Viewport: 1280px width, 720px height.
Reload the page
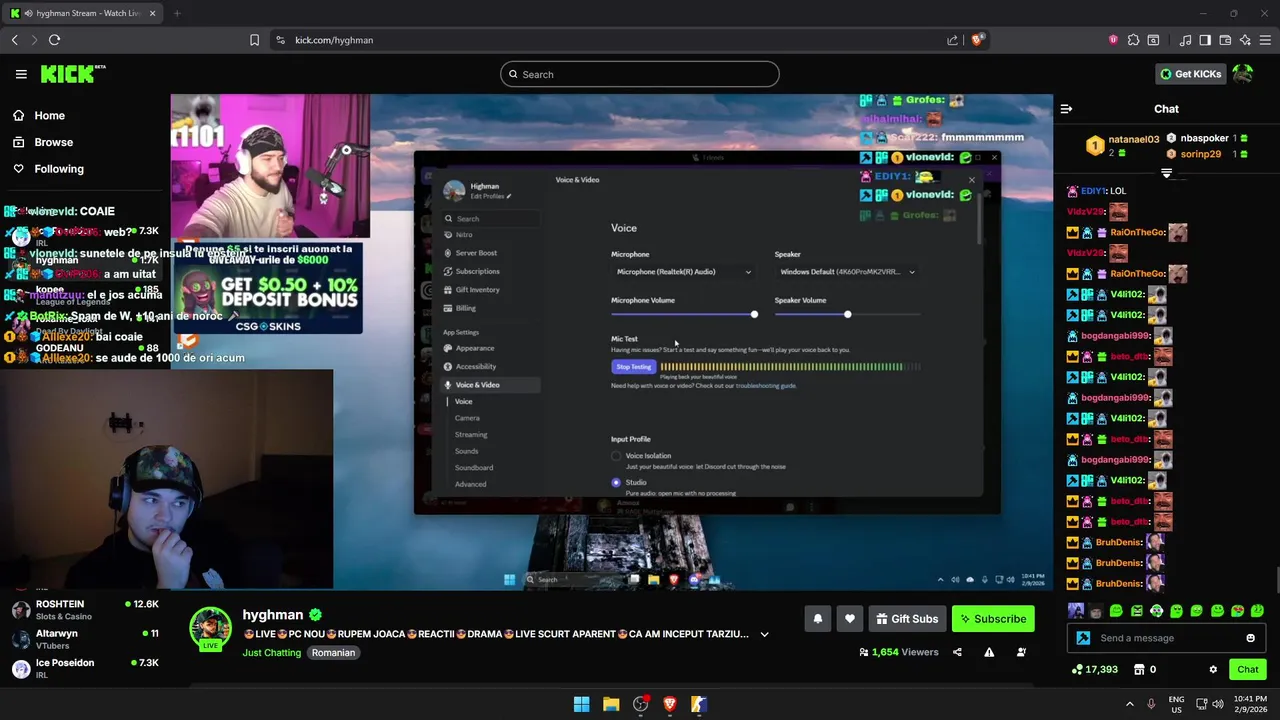pyautogui.click(x=54, y=40)
